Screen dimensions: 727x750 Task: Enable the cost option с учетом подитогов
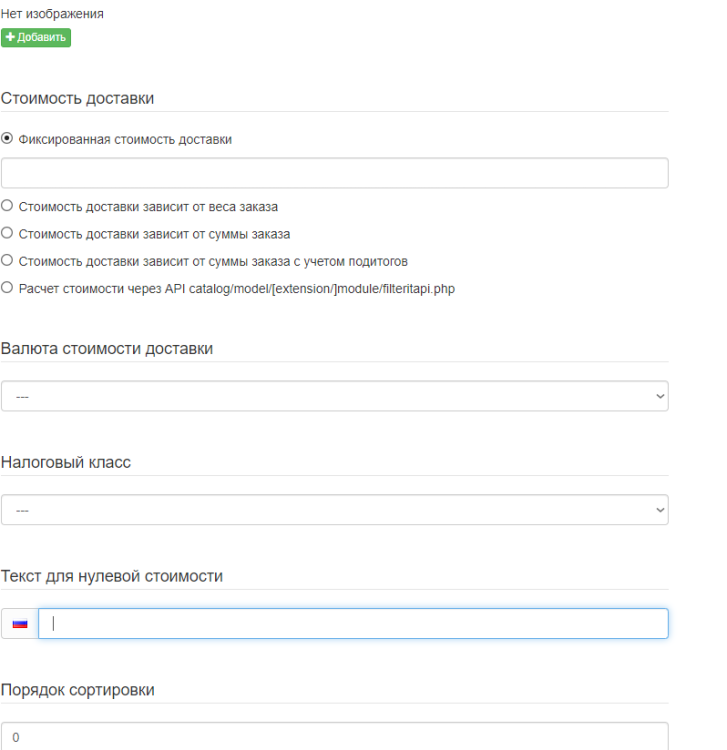(x=8, y=261)
